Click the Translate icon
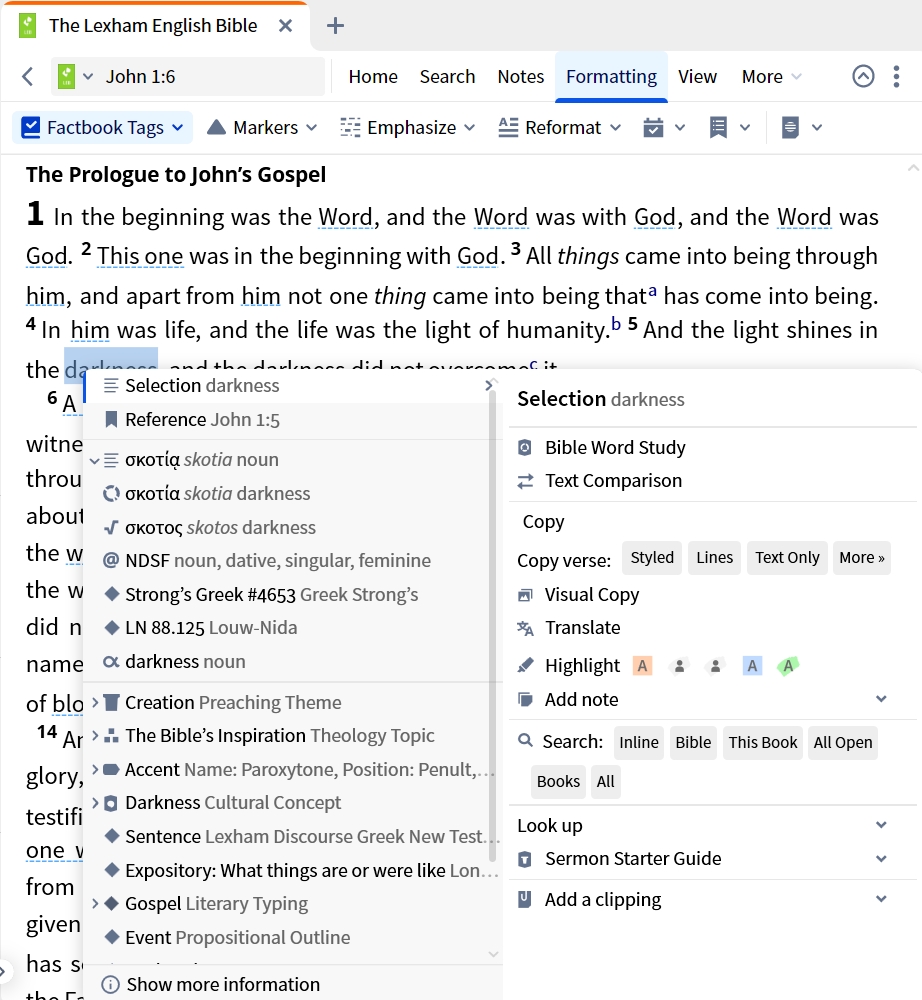Image resolution: width=922 pixels, height=1000 pixels. 525,628
